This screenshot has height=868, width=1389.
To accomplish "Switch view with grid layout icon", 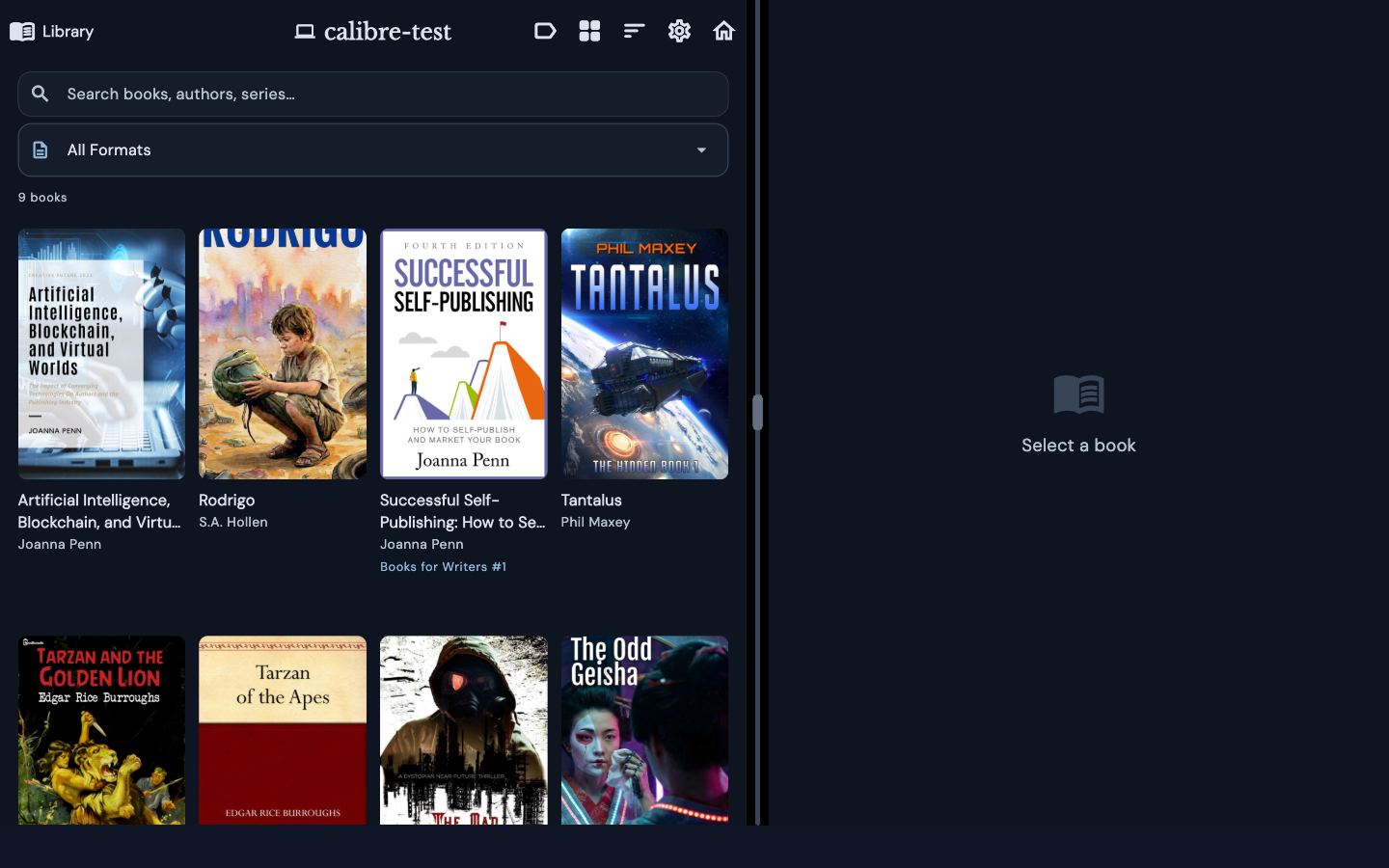I will pyautogui.click(x=589, y=31).
